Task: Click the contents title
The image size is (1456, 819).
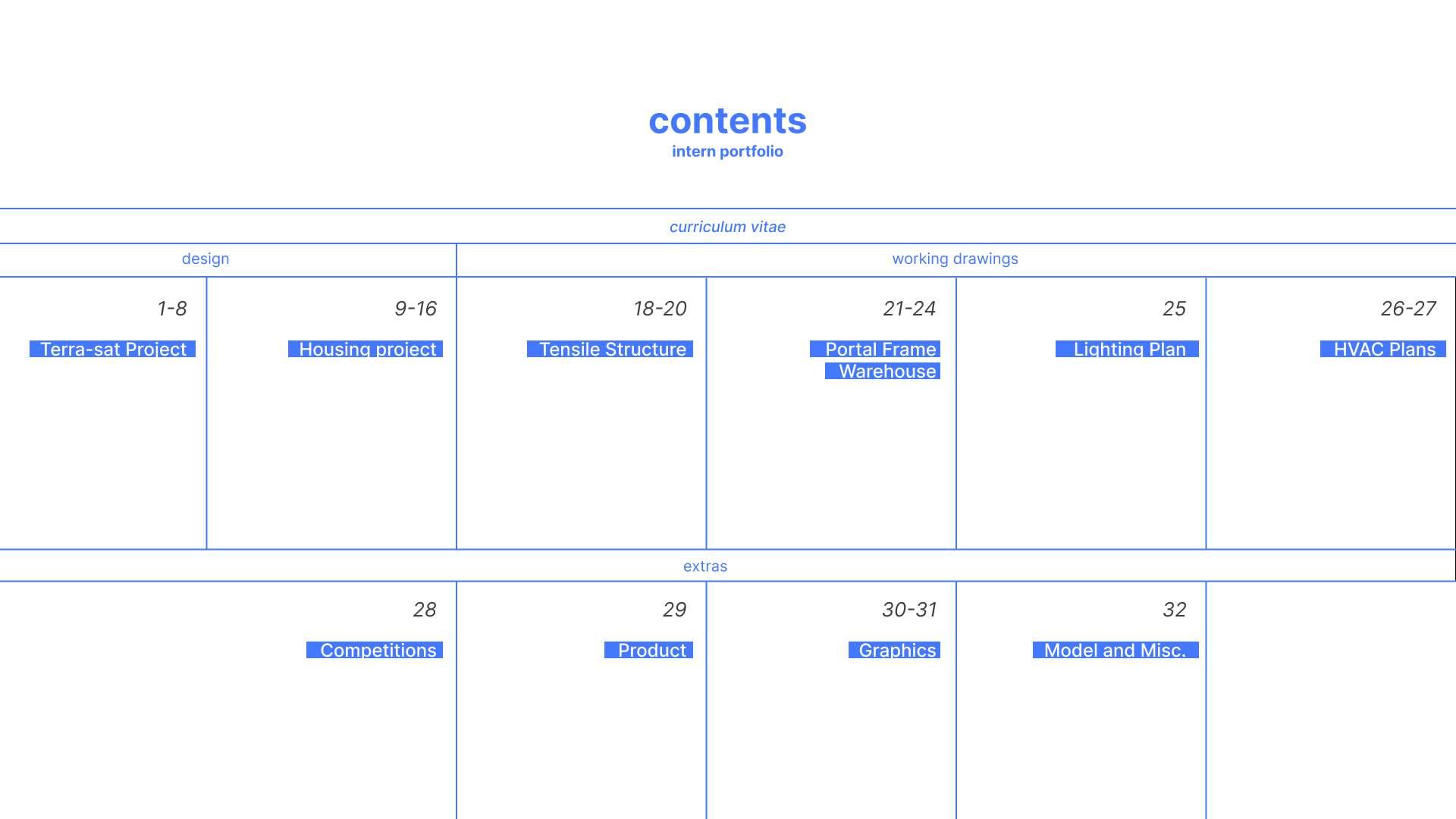Action: (x=727, y=121)
